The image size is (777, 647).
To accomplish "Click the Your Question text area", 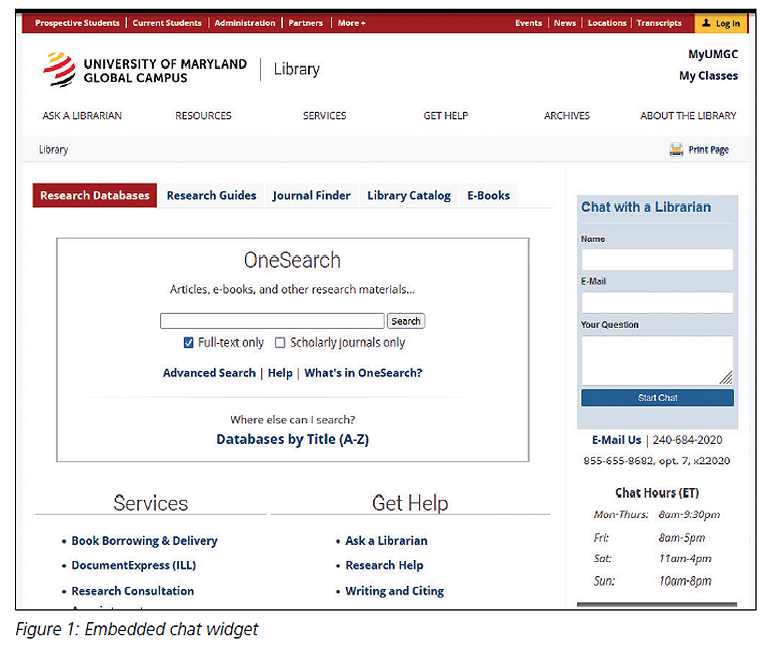I will click(x=657, y=361).
